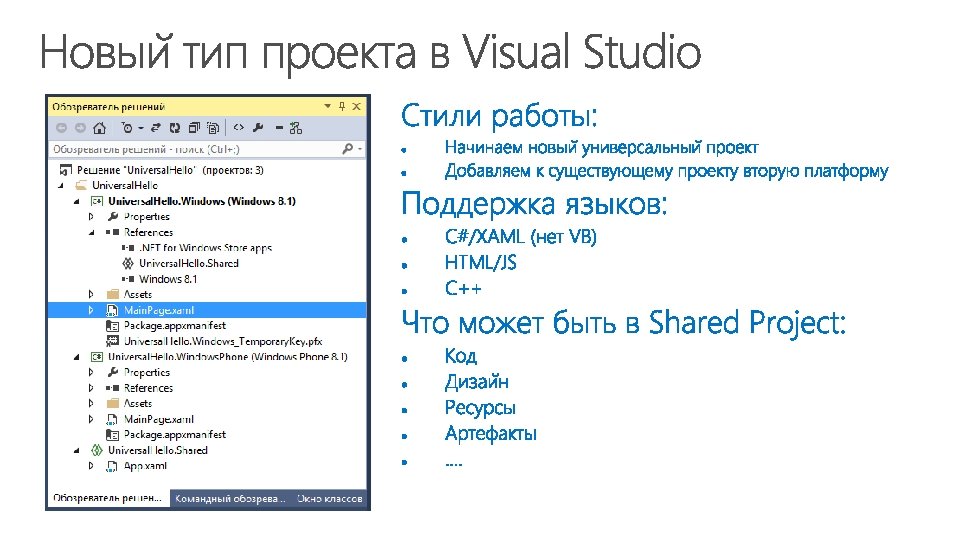Image resolution: width=960 pixels, height=540 pixels.
Task: Select Package.appxmanifest in the Windows project
Action: click(174, 326)
